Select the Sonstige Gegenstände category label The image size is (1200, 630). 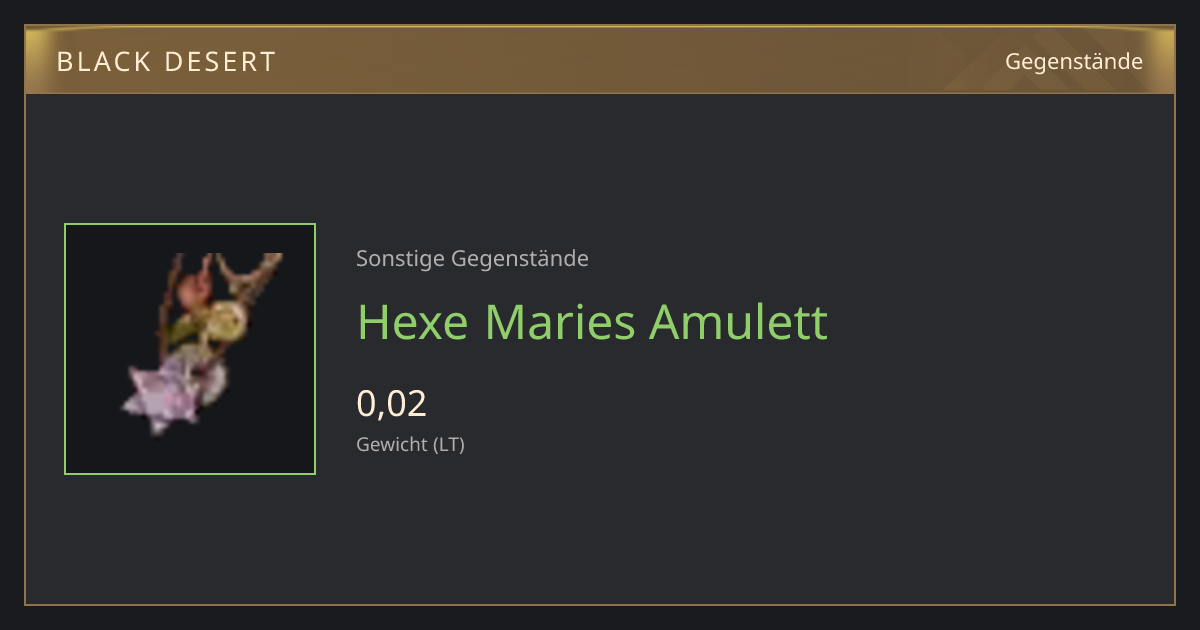coord(472,259)
